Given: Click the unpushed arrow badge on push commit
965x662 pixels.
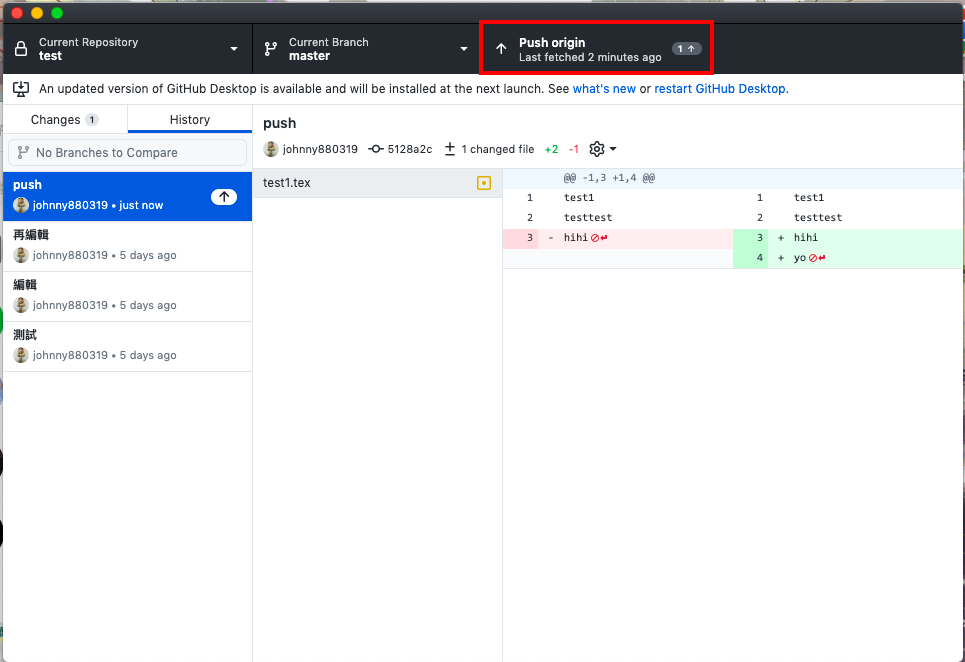Looking at the screenshot, I should tap(224, 196).
